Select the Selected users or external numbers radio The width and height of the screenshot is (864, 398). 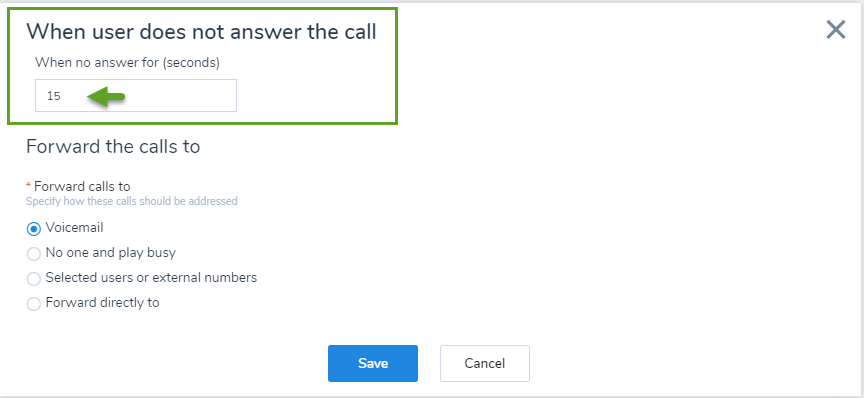click(x=34, y=278)
